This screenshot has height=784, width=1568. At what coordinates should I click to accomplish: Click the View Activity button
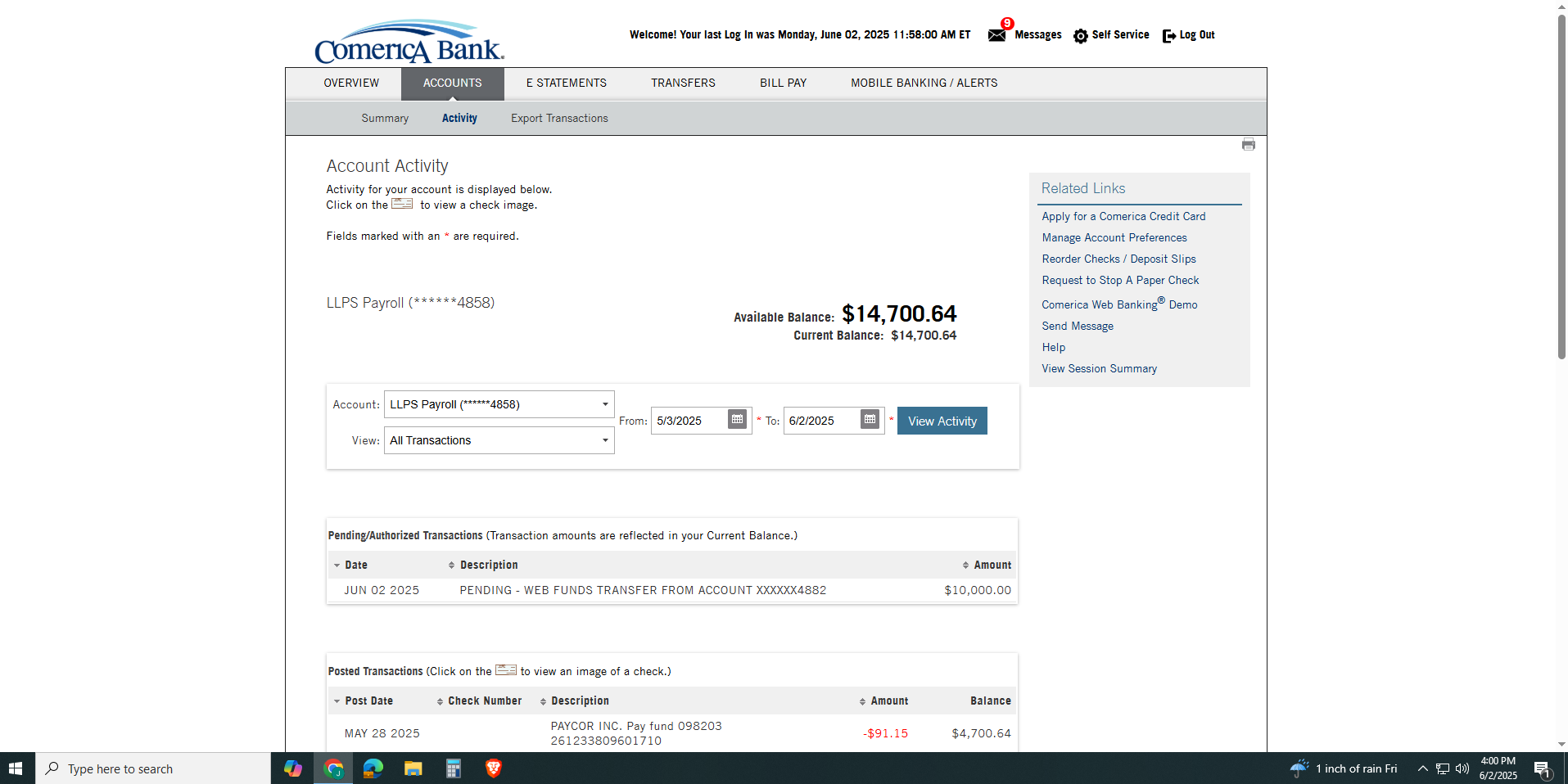942,421
